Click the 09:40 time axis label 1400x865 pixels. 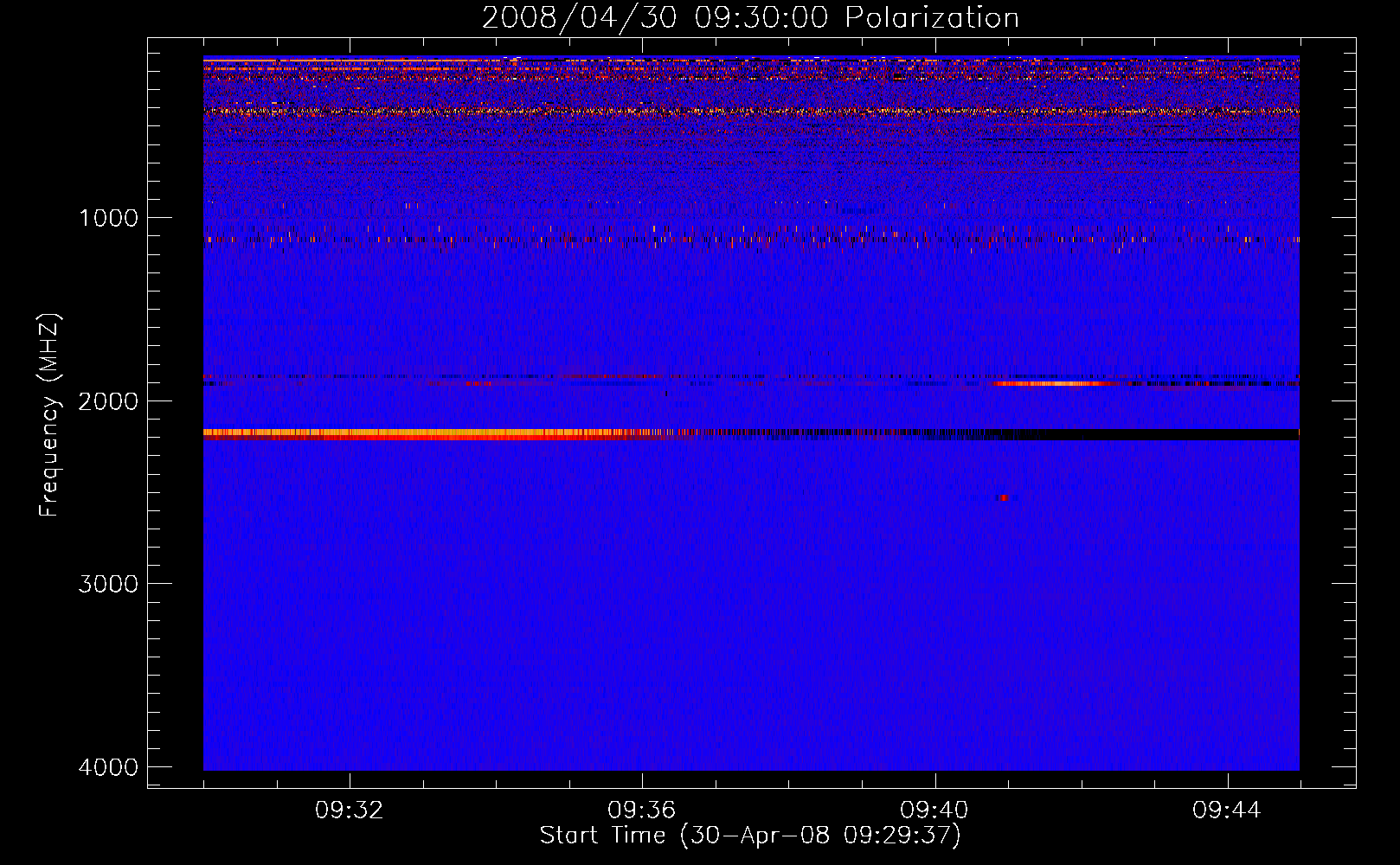pyautogui.click(x=934, y=811)
